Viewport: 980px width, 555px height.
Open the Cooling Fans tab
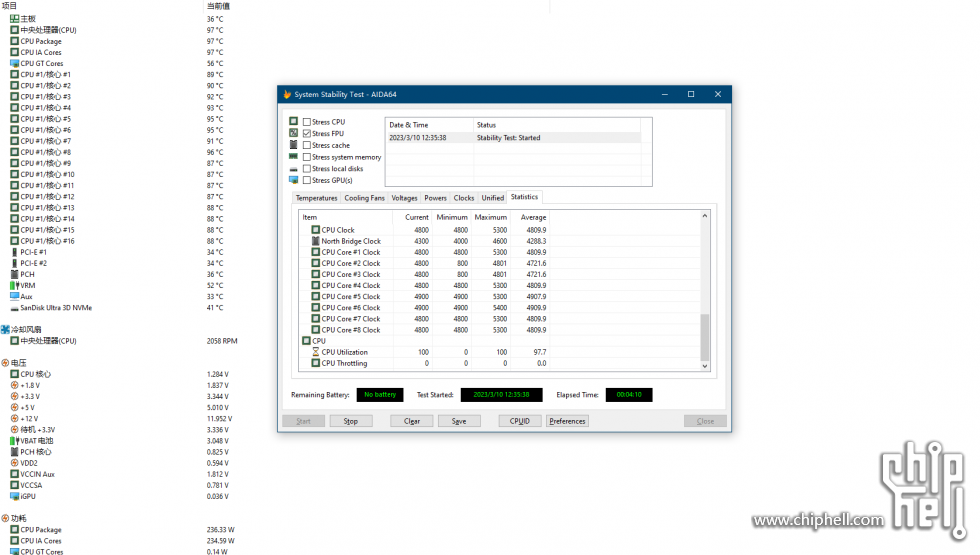364,198
